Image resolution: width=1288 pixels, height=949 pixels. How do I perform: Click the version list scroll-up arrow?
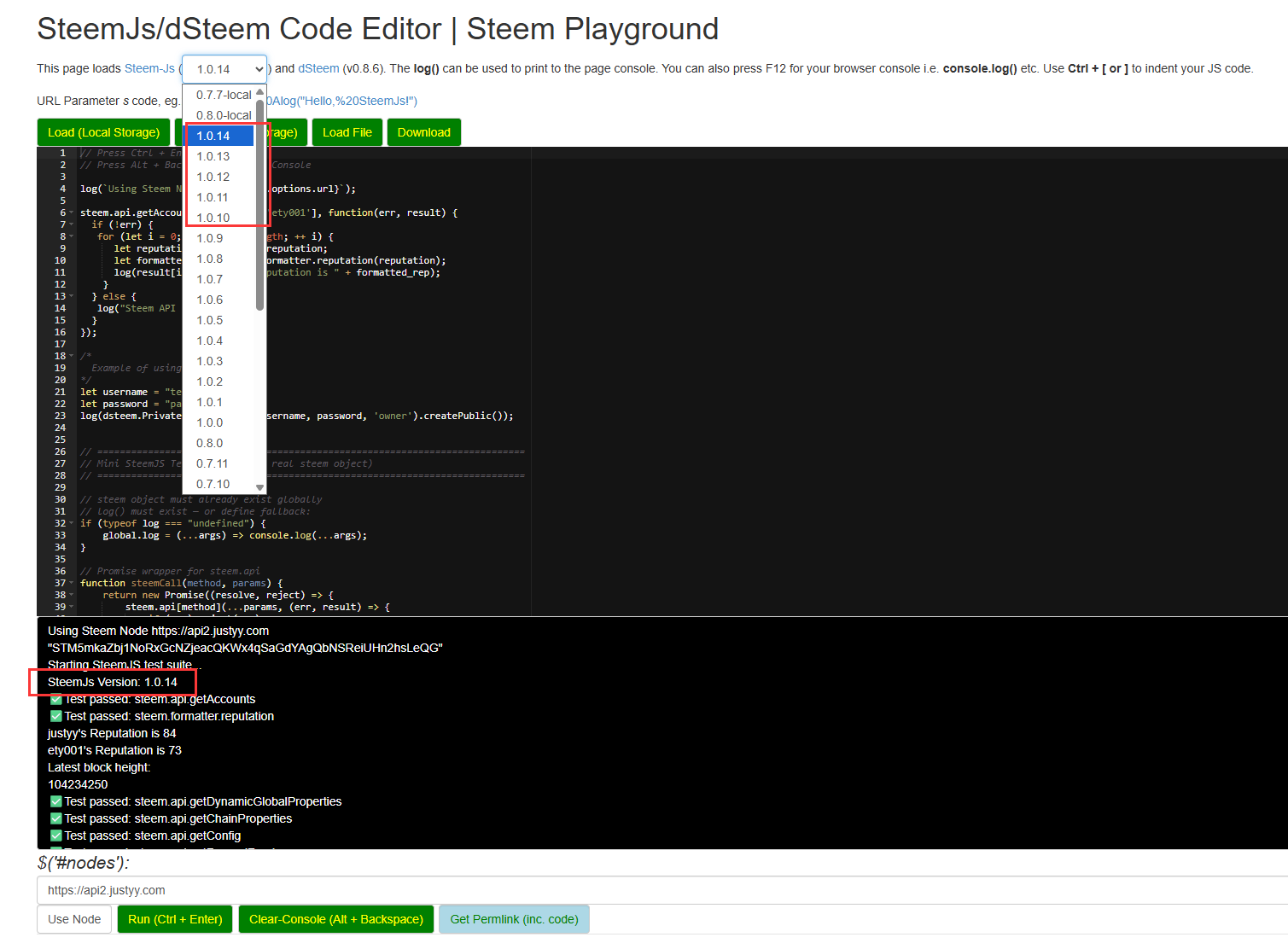click(x=260, y=91)
